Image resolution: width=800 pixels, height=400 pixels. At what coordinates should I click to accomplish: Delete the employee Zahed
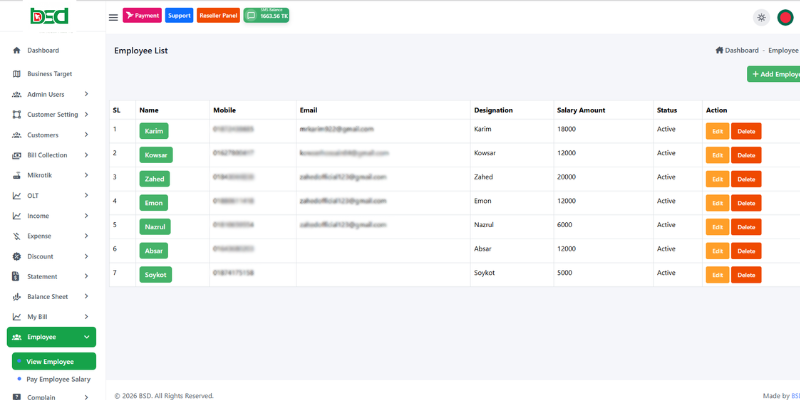point(746,179)
